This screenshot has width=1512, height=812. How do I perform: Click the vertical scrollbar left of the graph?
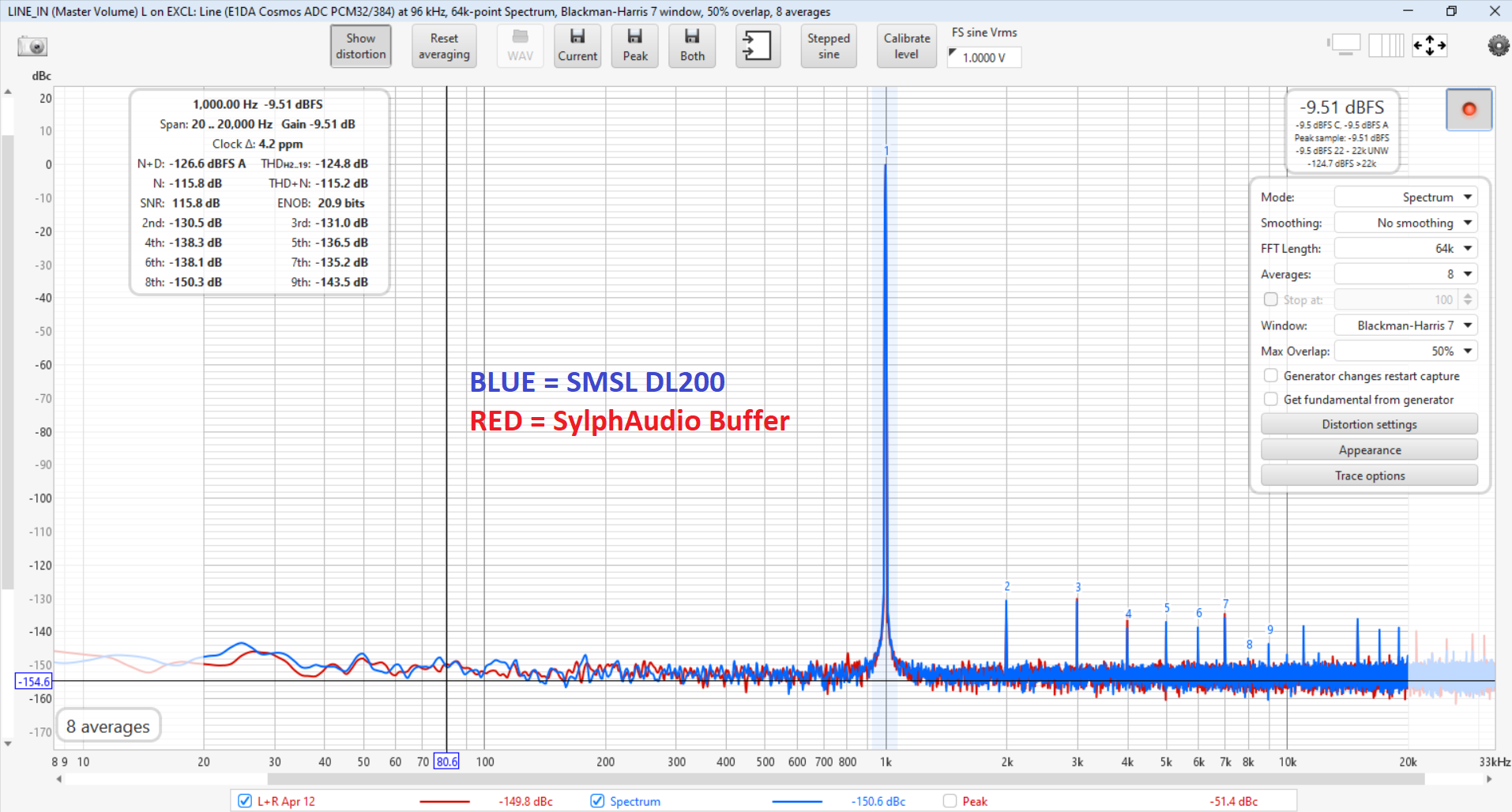pyautogui.click(x=8, y=363)
